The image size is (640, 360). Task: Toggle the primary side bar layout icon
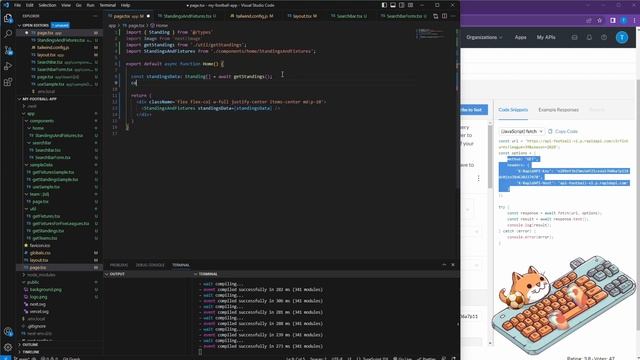[x=384, y=5]
